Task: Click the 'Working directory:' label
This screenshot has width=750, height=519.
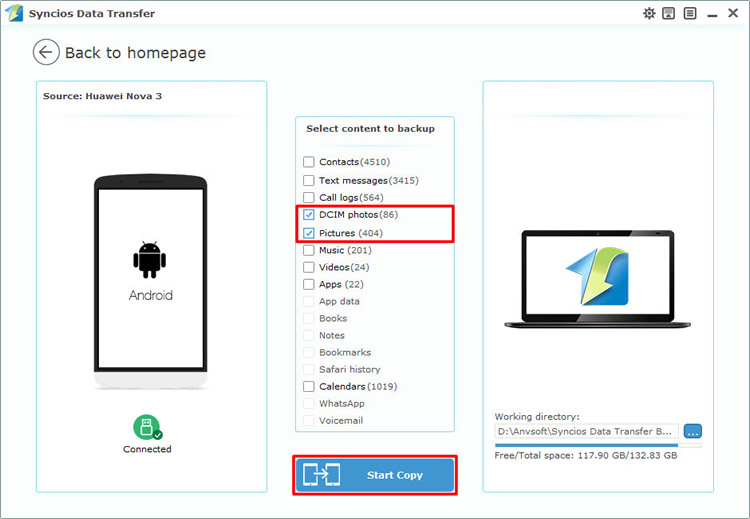Action: click(x=537, y=417)
